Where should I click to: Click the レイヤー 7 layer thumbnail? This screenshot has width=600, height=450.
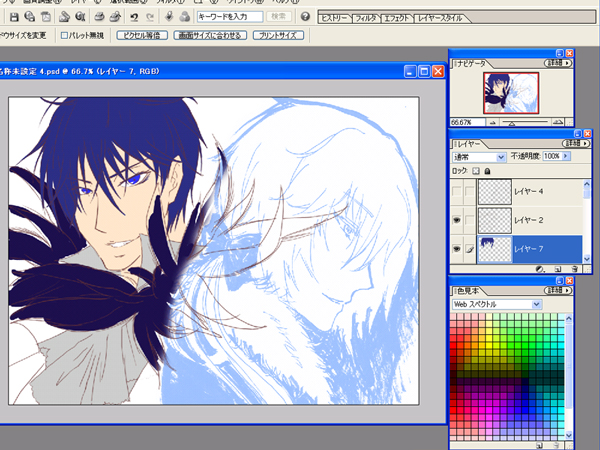[x=495, y=249]
